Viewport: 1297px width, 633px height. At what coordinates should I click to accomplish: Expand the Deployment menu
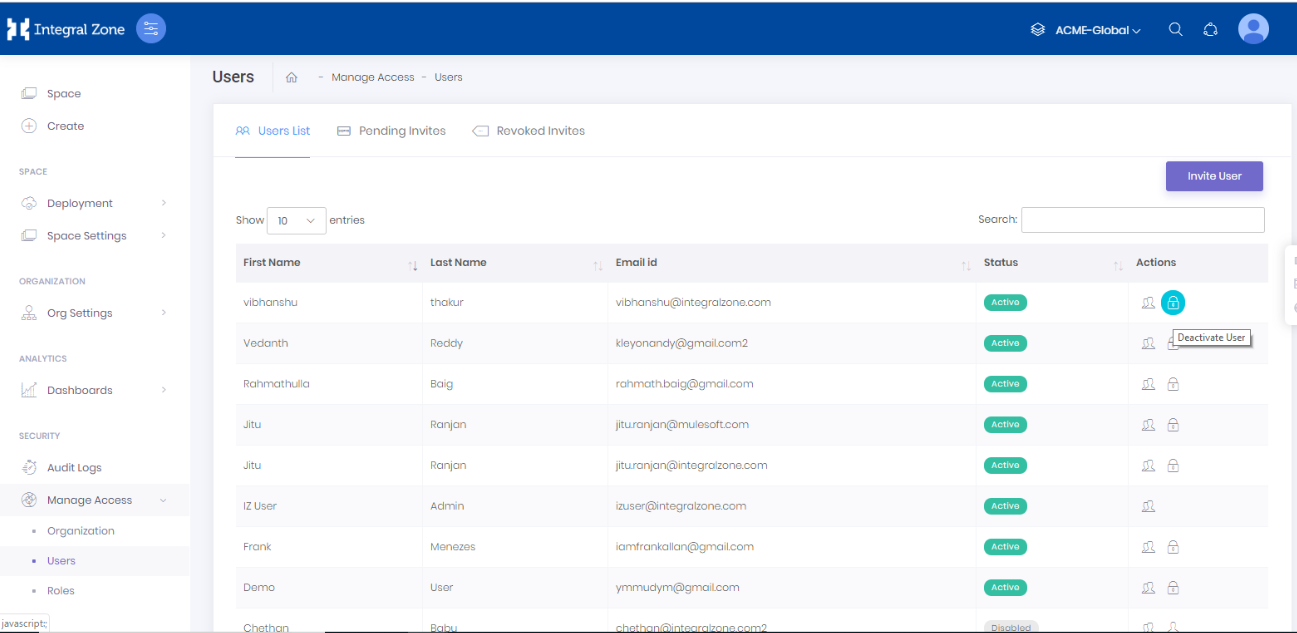tap(94, 203)
